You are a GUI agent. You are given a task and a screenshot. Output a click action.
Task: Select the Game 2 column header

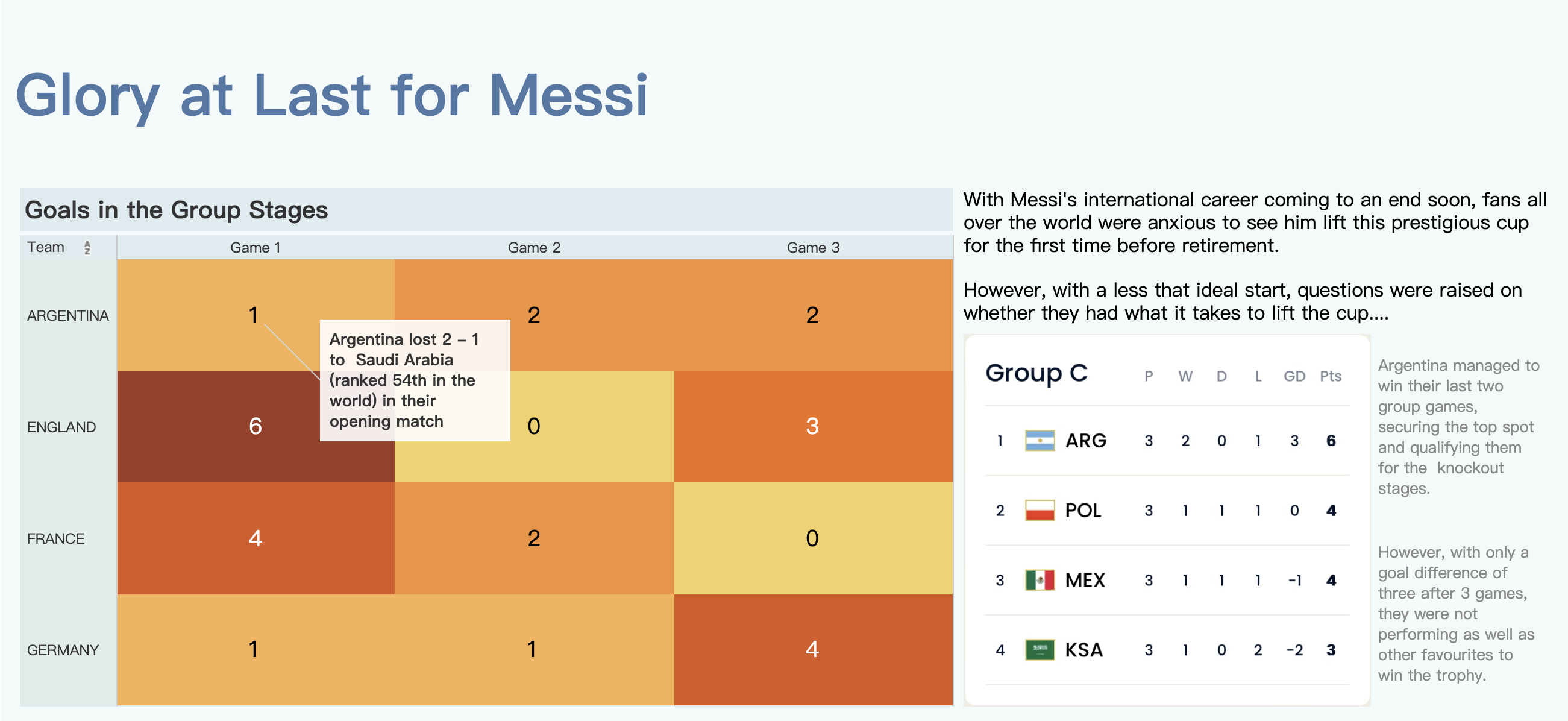pos(534,248)
